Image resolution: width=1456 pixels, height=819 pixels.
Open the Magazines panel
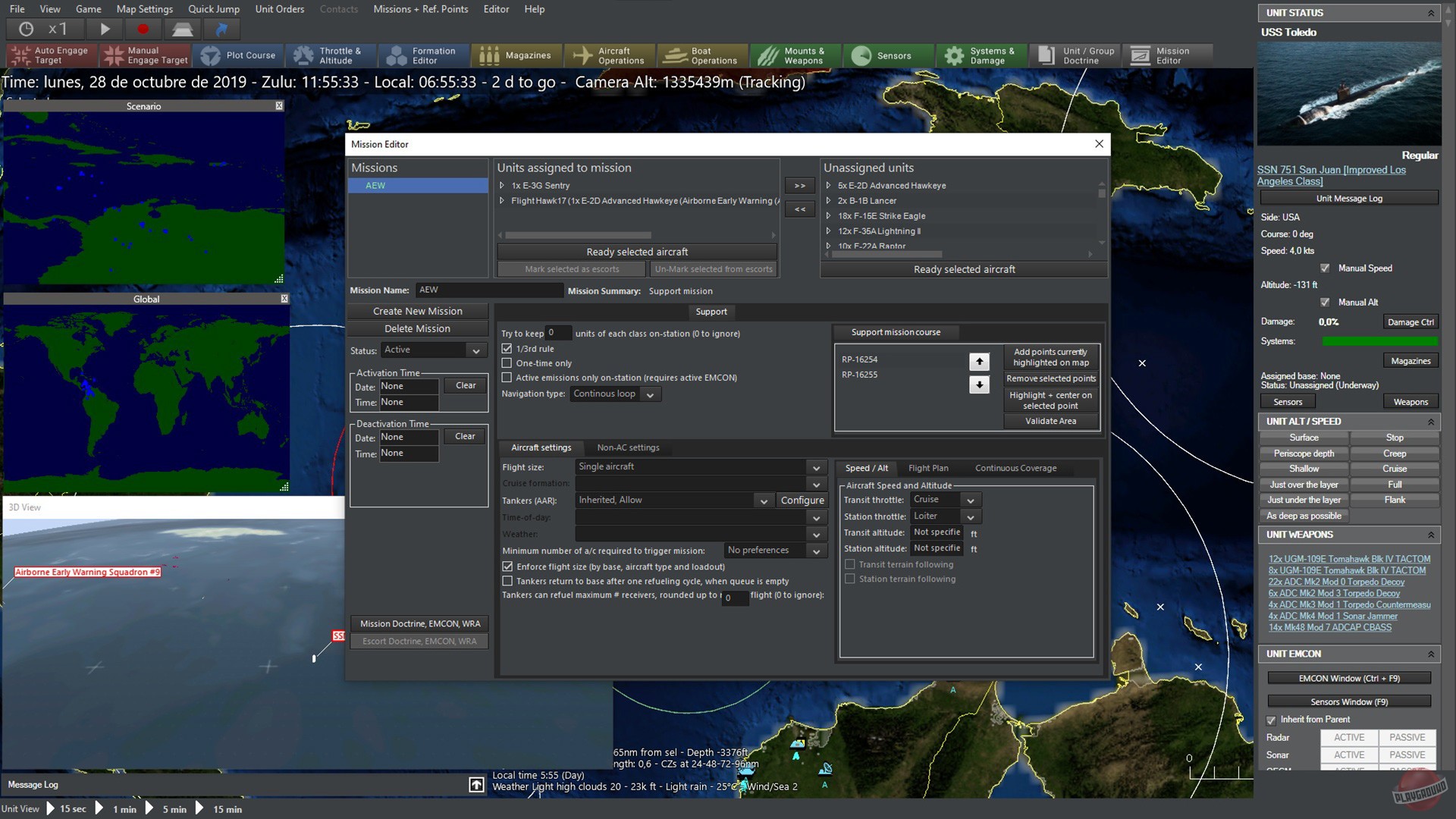tap(517, 55)
